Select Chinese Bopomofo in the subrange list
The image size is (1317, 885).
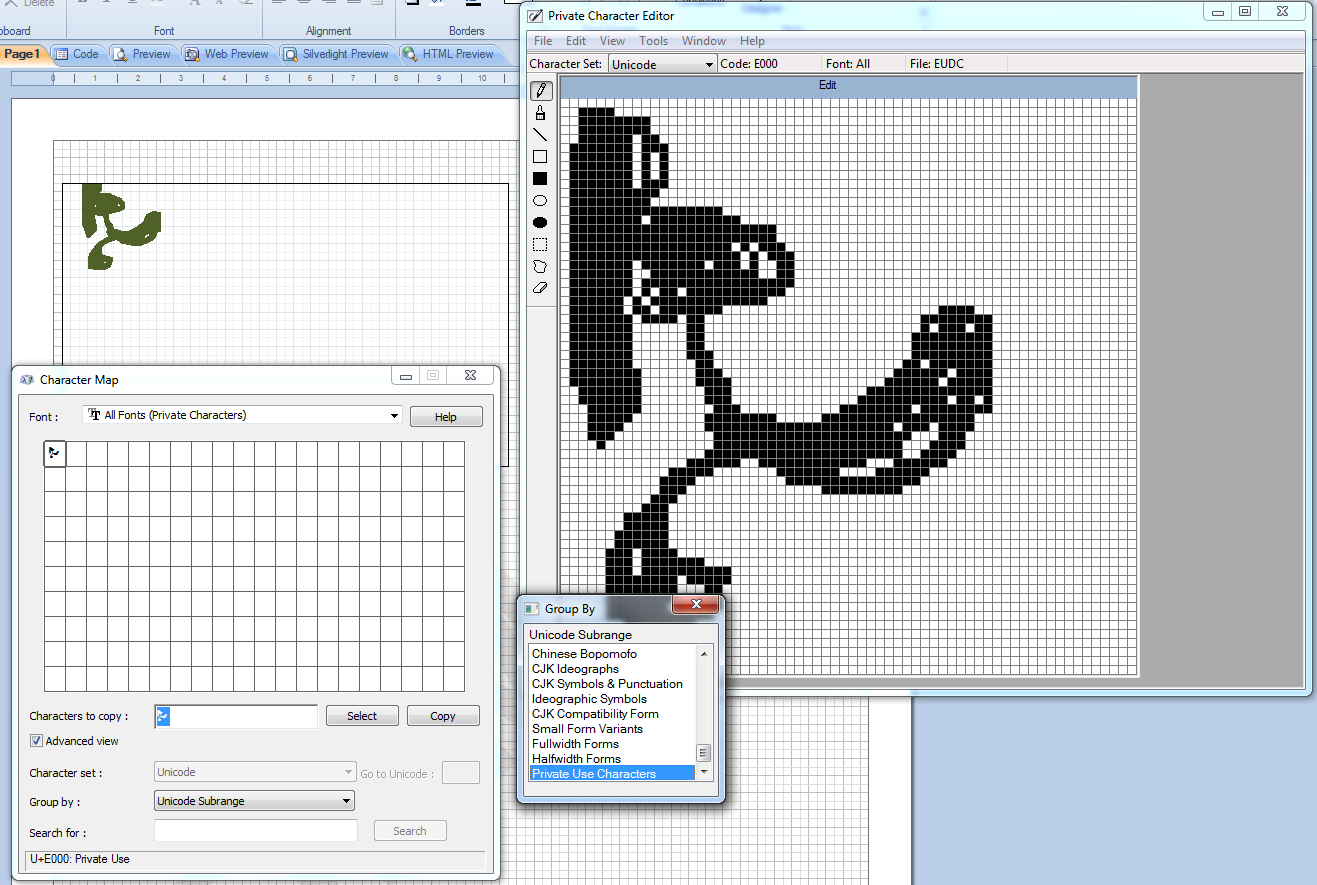tap(584, 654)
